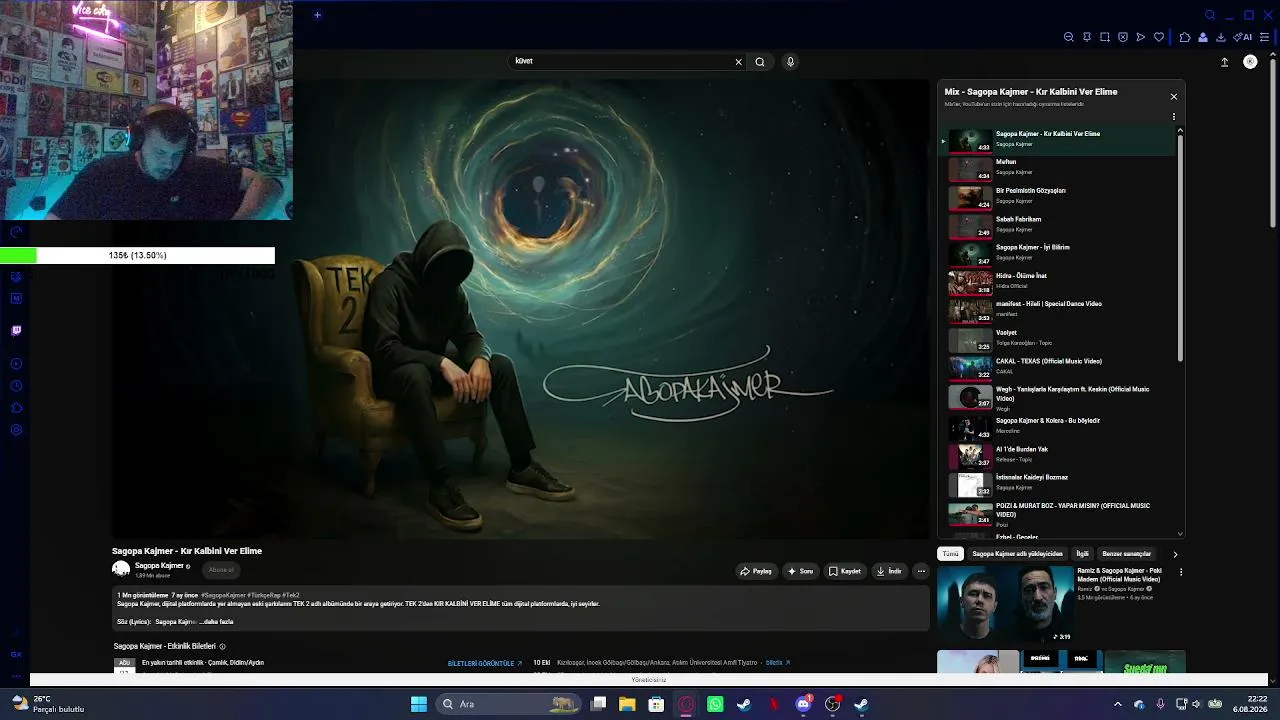Select 'Sagopa Kajmer adlı yükleyiciden' chip
This screenshot has height=720, width=1280.
pyautogui.click(x=1017, y=554)
